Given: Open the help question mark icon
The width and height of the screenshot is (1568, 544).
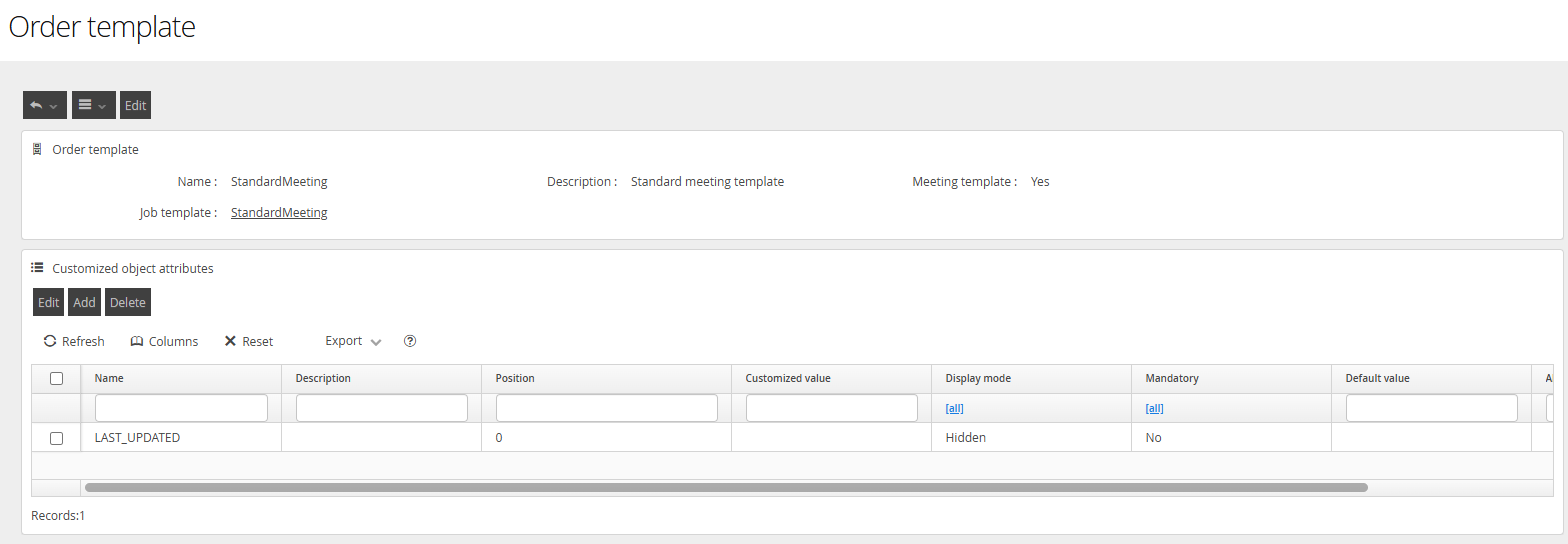Looking at the screenshot, I should (410, 341).
